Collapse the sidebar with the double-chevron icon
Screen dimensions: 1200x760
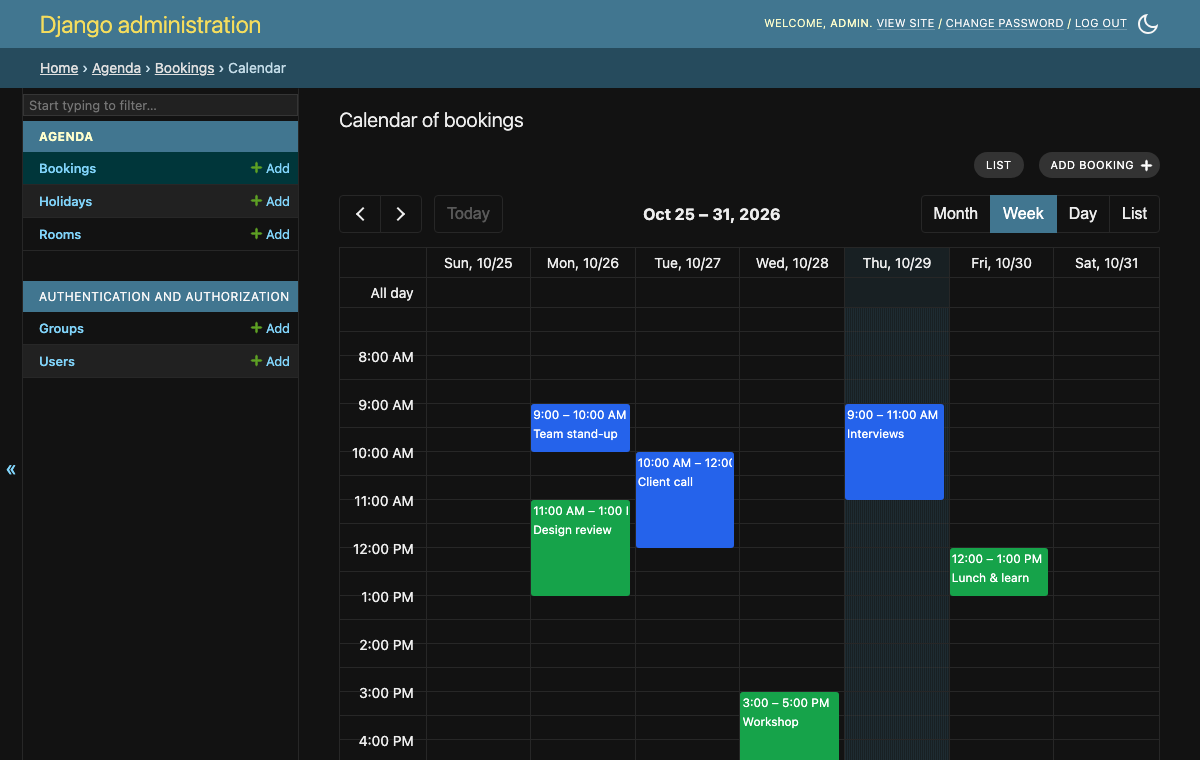[11, 470]
